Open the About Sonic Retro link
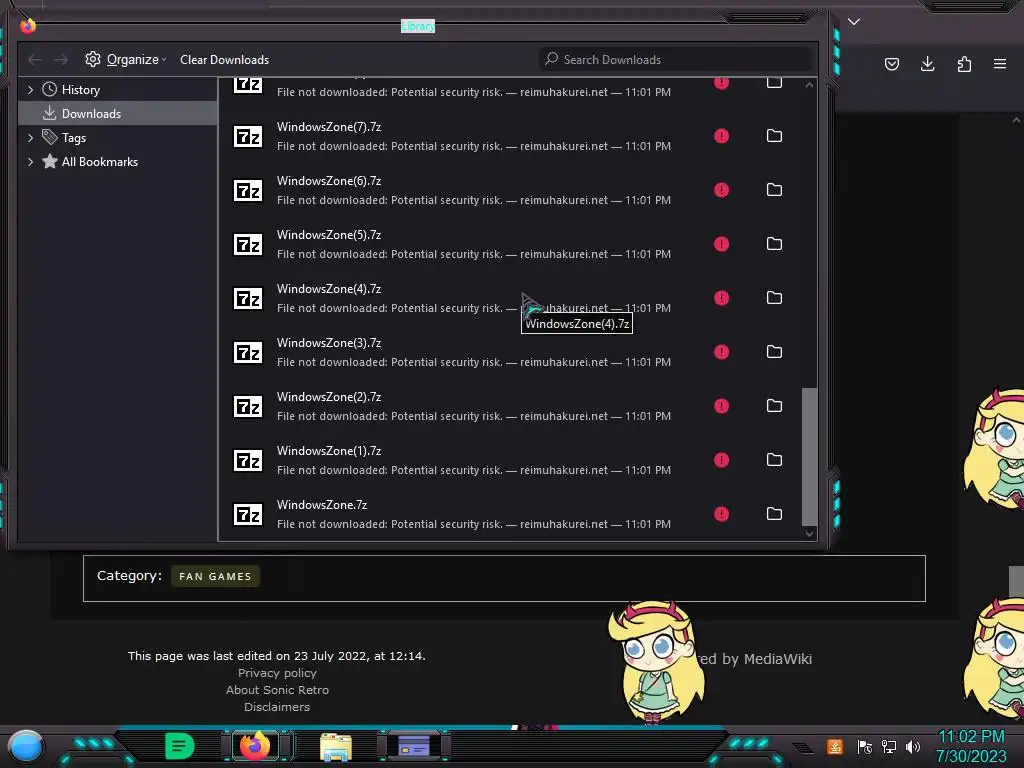The width and height of the screenshot is (1024, 768). pyautogui.click(x=277, y=690)
